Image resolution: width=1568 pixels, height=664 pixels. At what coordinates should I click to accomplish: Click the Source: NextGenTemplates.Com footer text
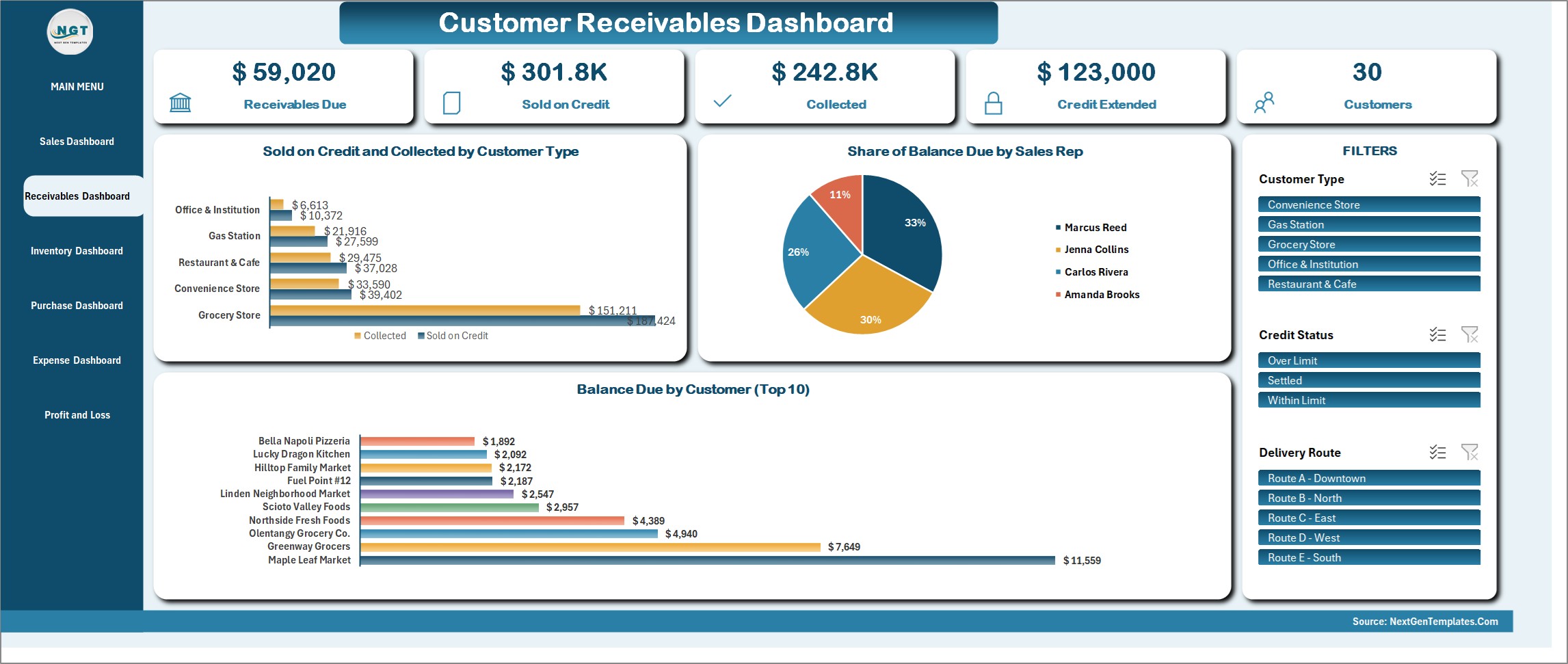click(x=1425, y=622)
